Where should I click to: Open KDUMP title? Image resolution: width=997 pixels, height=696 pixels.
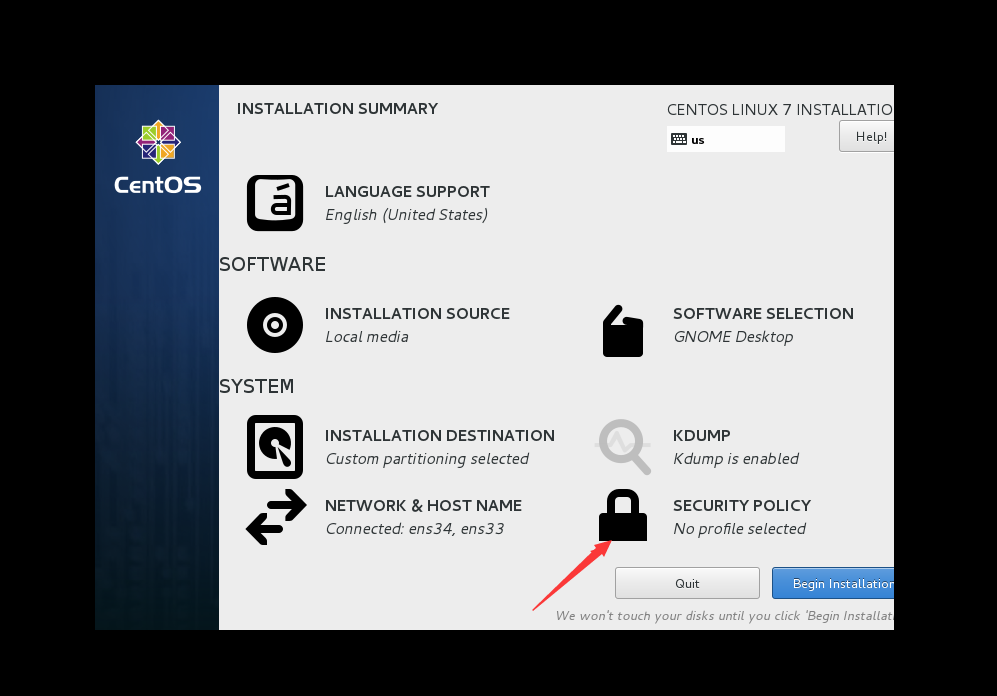click(701, 435)
